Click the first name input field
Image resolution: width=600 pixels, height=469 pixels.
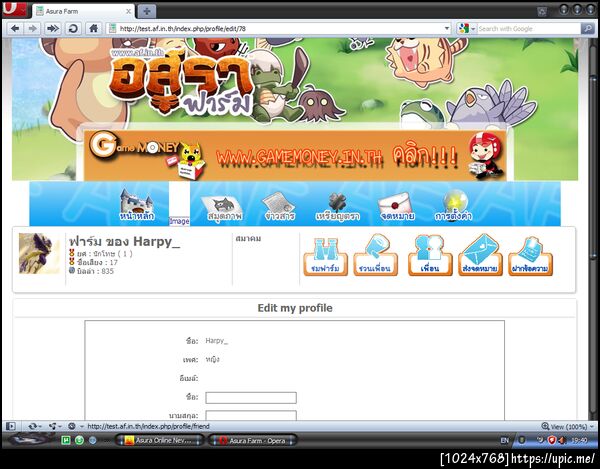tap(251, 397)
